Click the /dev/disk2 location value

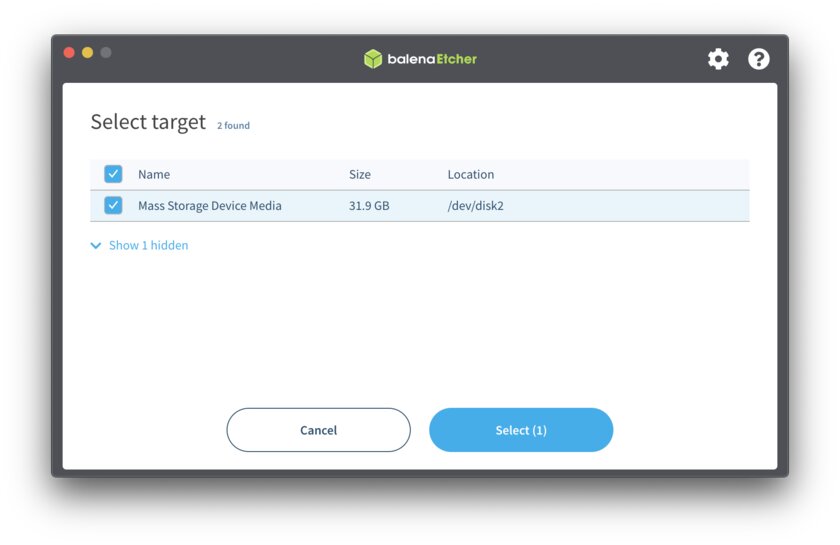pos(475,206)
